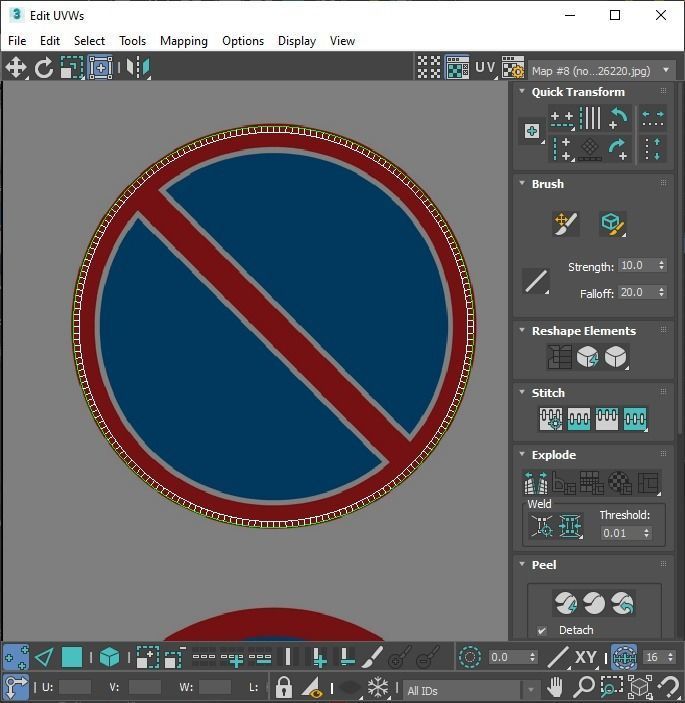
Task: Select the Rotate Selected Subobject tool
Action: click(x=44, y=68)
